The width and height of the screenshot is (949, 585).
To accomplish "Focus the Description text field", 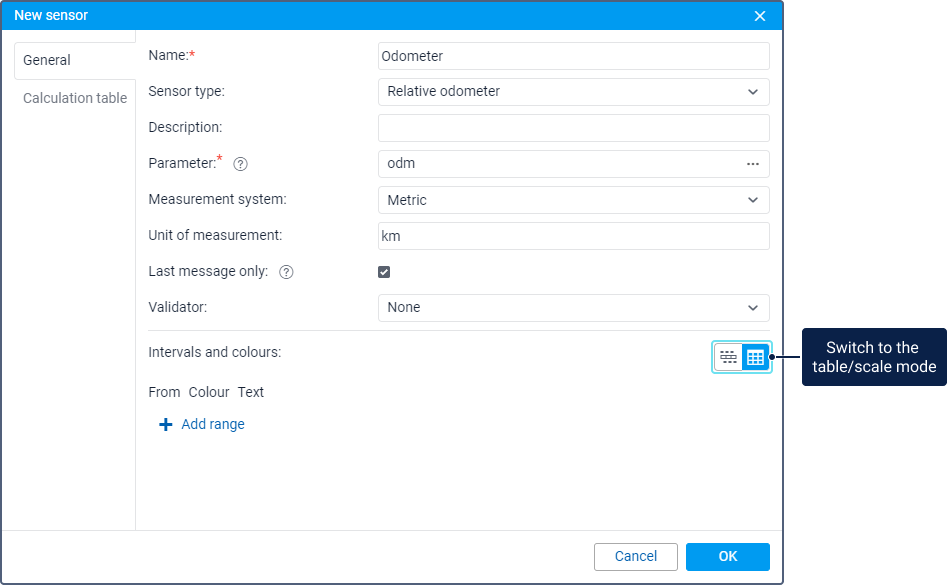I will coord(573,128).
